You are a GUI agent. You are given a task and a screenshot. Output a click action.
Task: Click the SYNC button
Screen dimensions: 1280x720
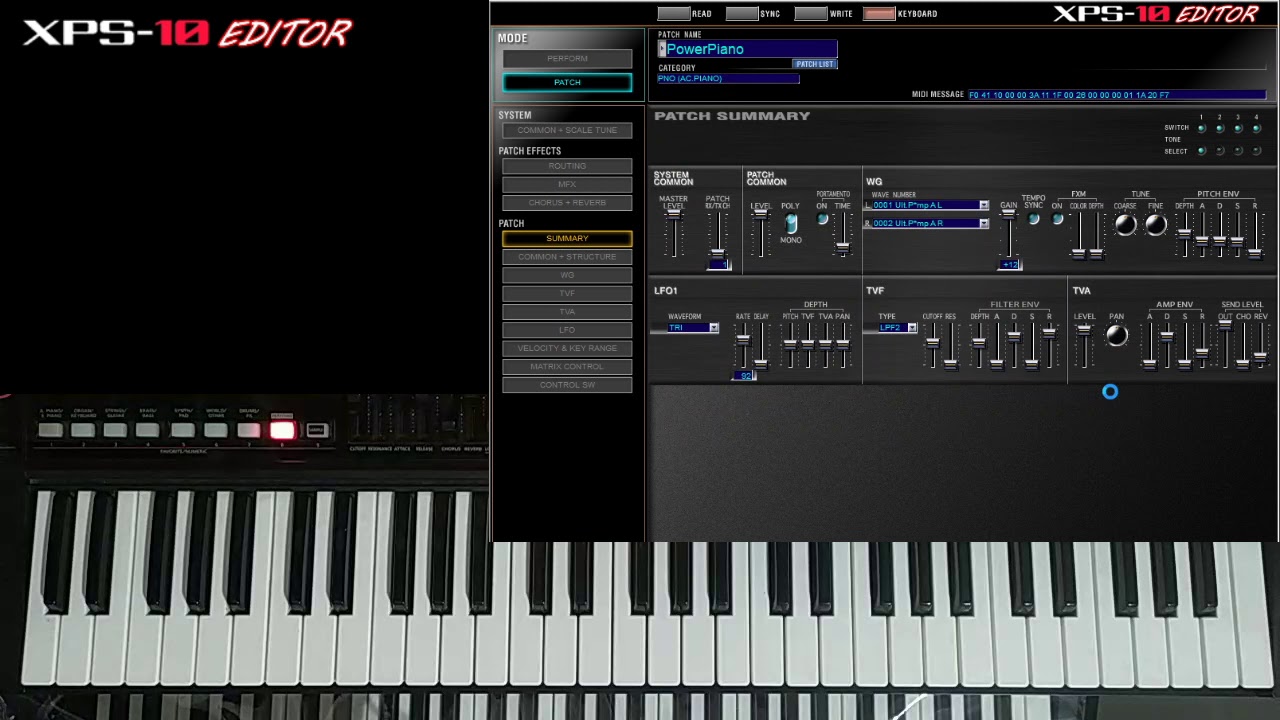coord(742,14)
